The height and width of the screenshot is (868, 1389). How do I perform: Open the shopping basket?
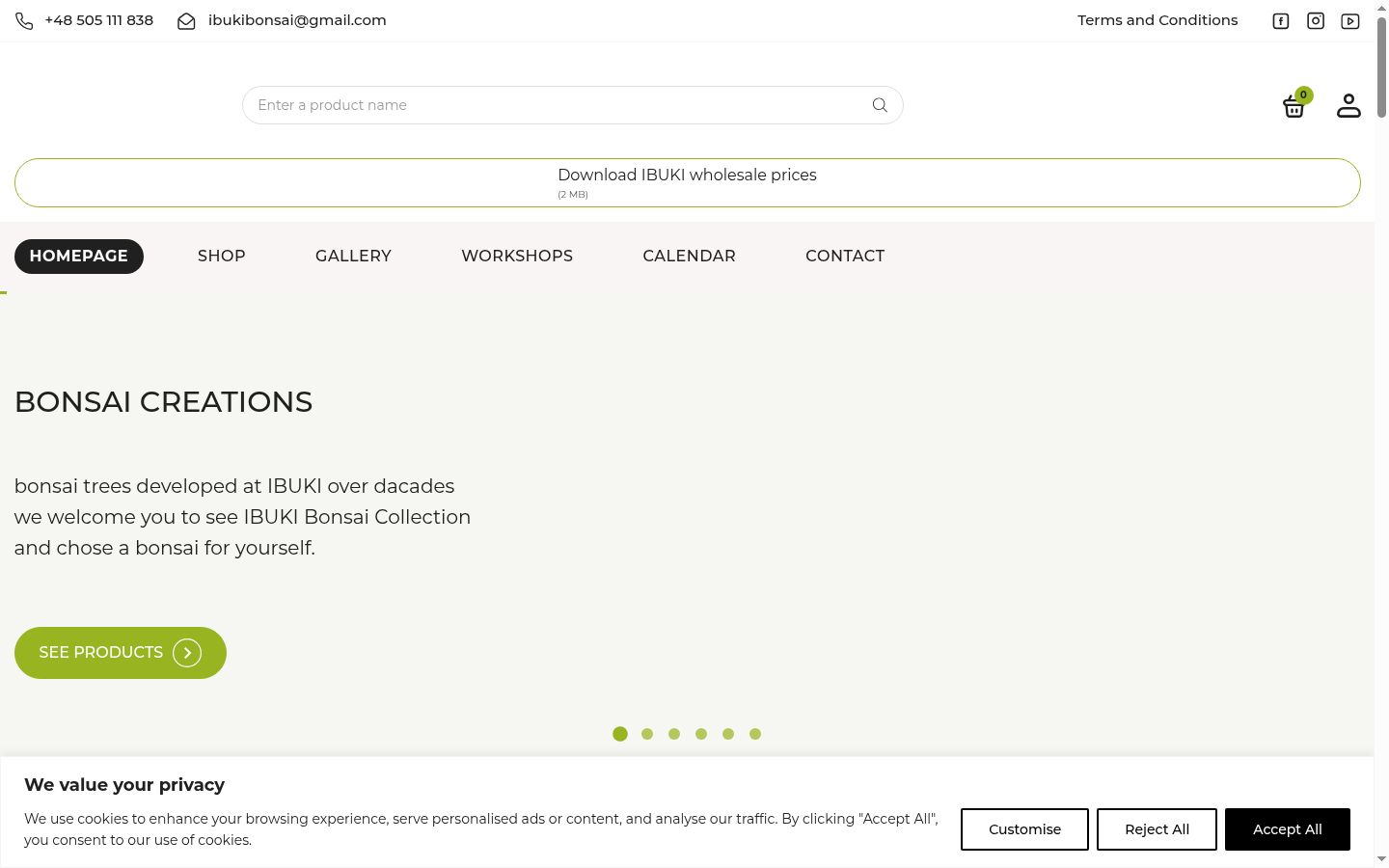(1294, 107)
